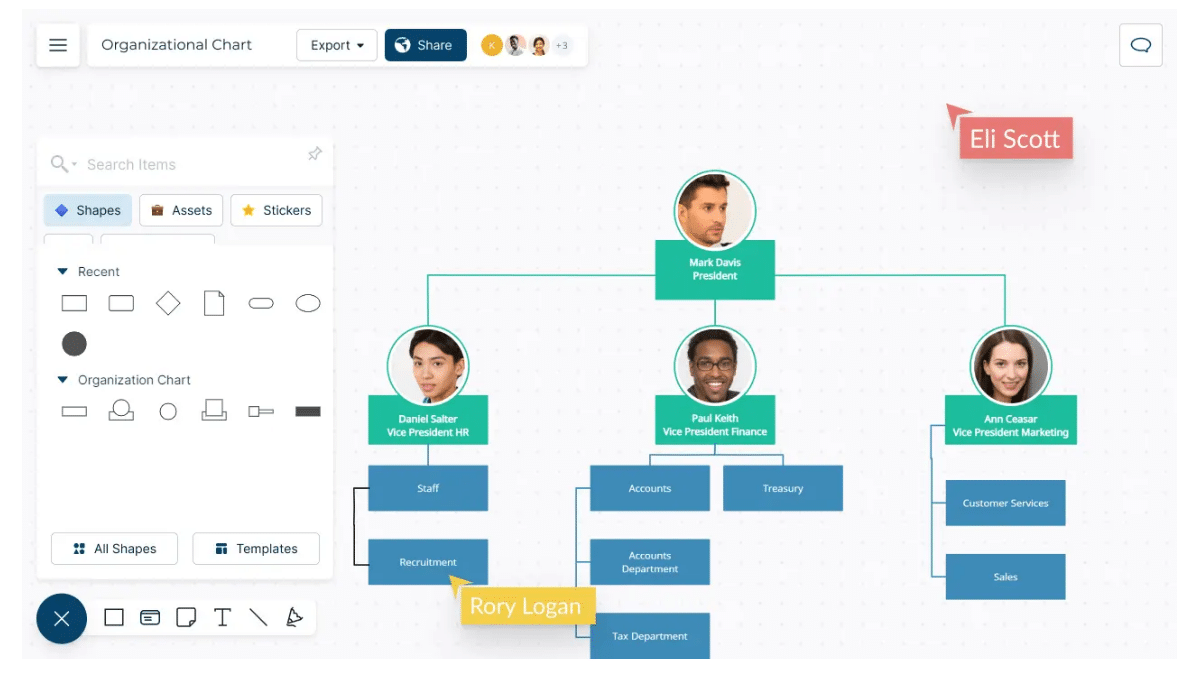The width and height of the screenshot is (1200, 675).
Task: Select the Mark Davis President box
Action: pos(715,270)
